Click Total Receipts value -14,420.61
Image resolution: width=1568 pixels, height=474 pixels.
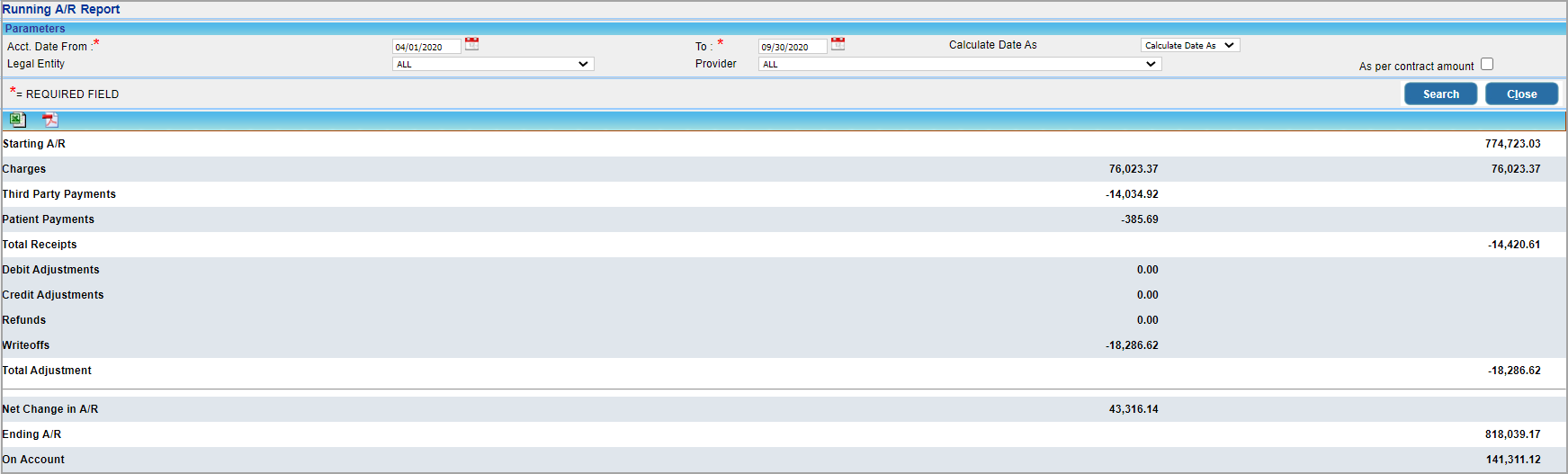(1515, 245)
